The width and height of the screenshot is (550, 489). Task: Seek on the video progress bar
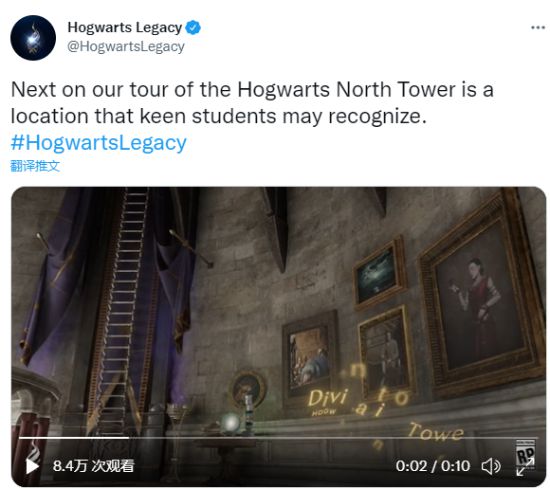click(278, 438)
